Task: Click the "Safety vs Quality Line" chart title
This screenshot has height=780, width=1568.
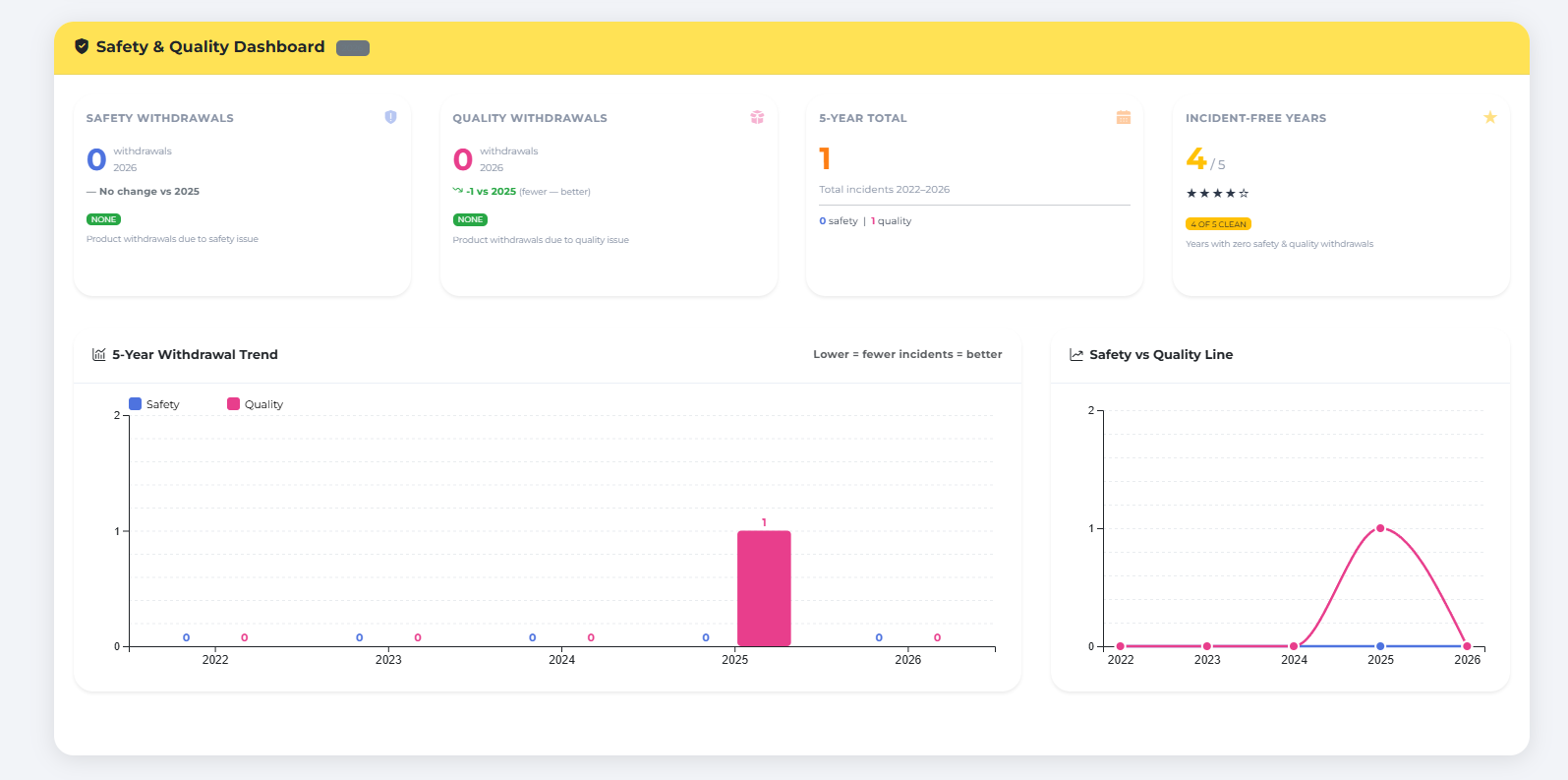Action: coord(1161,355)
